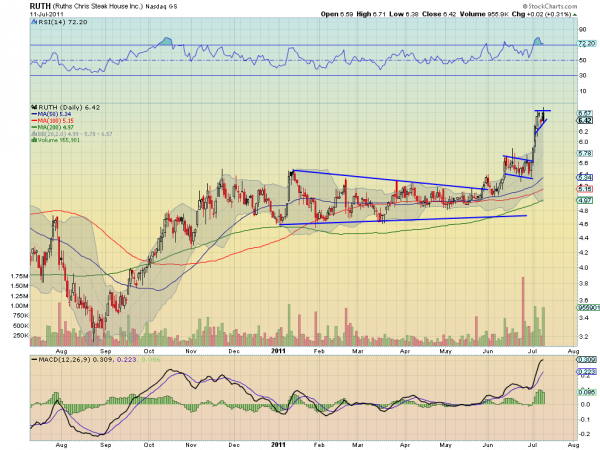Click the 1.00M label on the volume scale
Screen dimensions: 600x450
coord(20,306)
